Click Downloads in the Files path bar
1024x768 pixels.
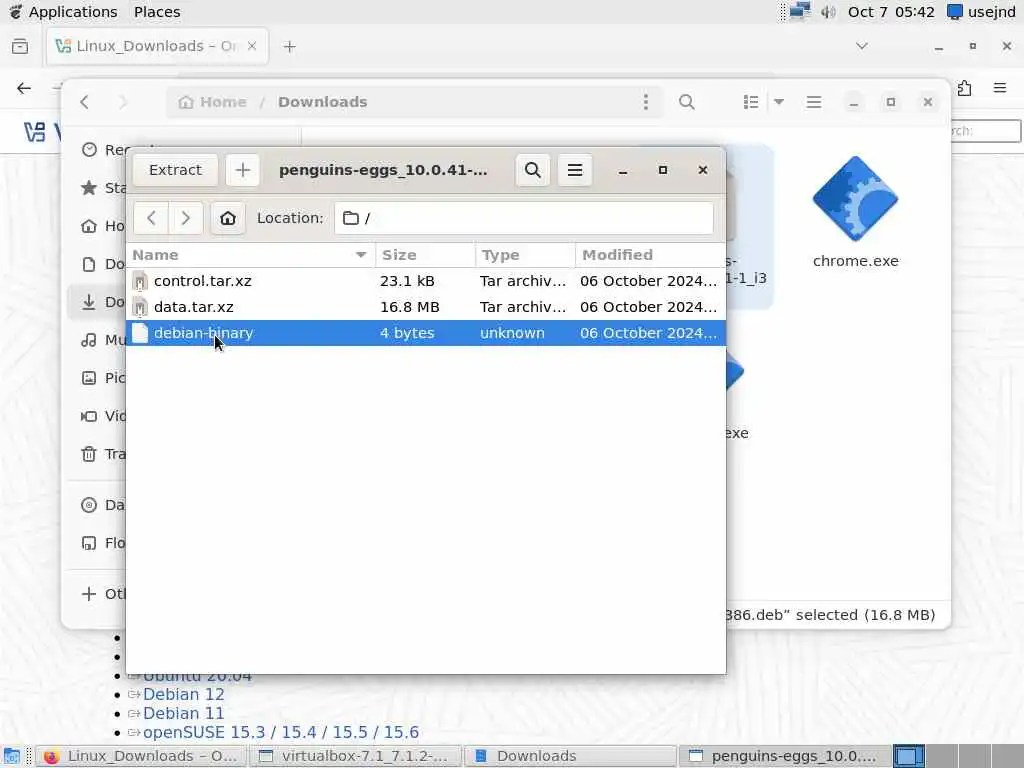(x=323, y=102)
